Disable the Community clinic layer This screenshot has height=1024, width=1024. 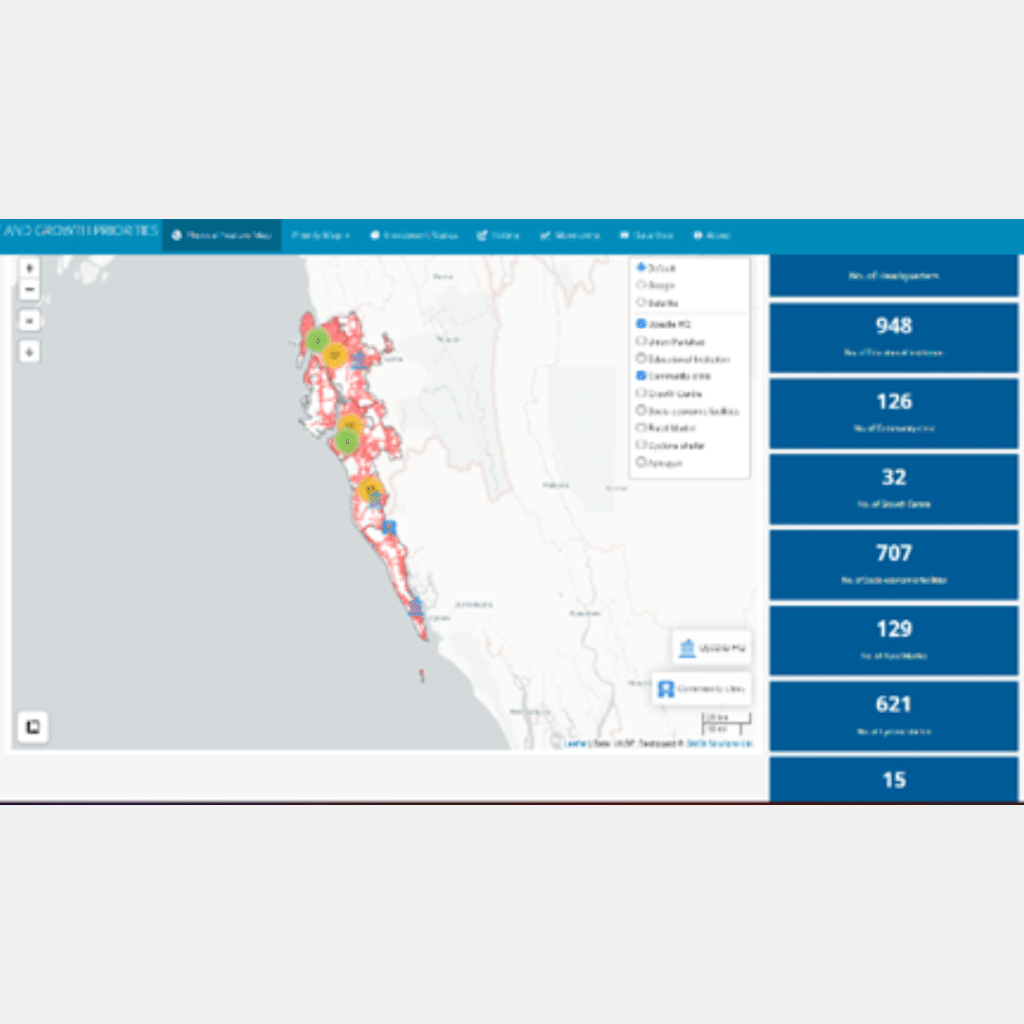tap(641, 376)
